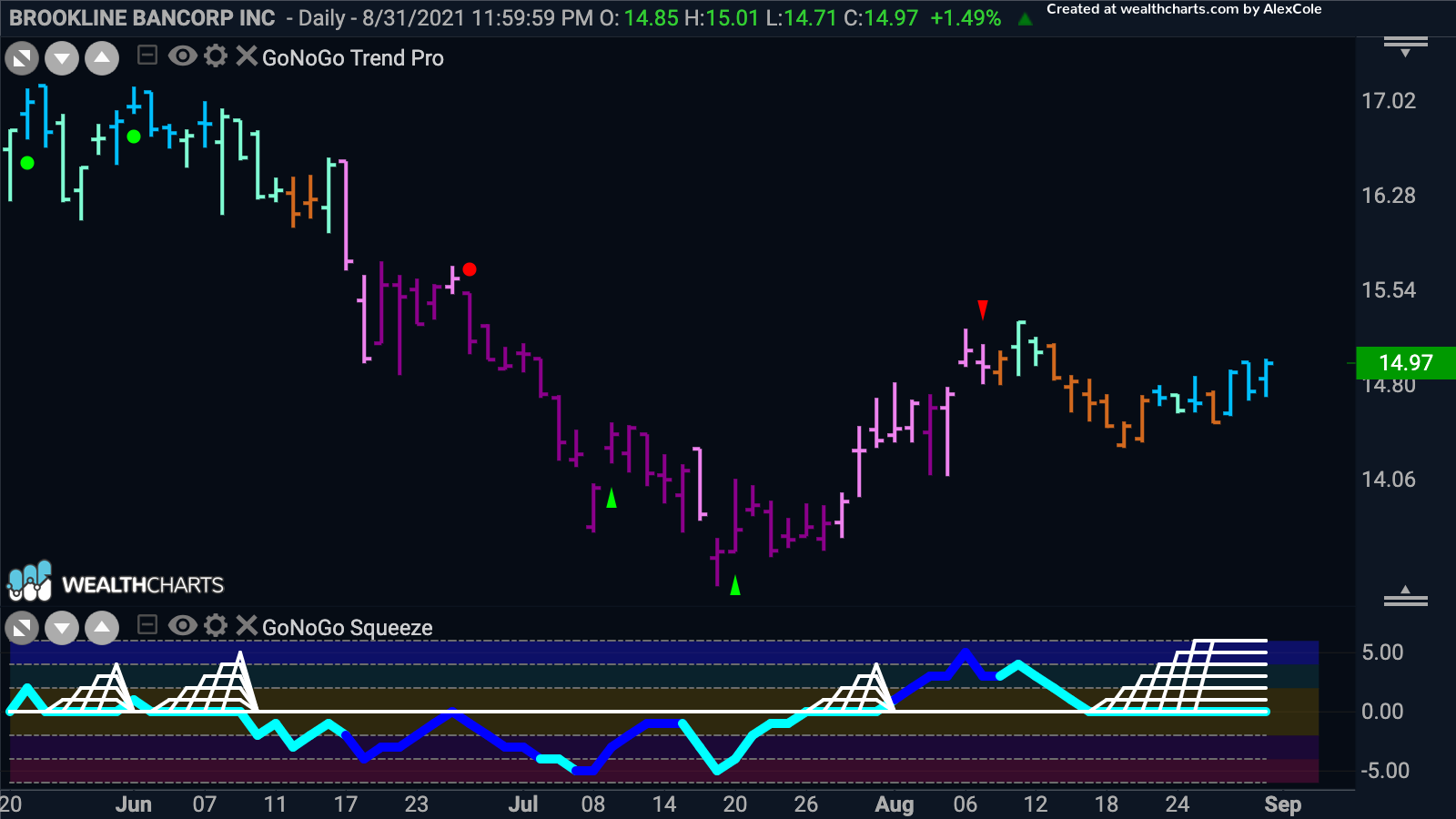Image resolution: width=1456 pixels, height=819 pixels.
Task: Collapse the GoNoGo Trend Pro indicator legend
Action: [147, 56]
